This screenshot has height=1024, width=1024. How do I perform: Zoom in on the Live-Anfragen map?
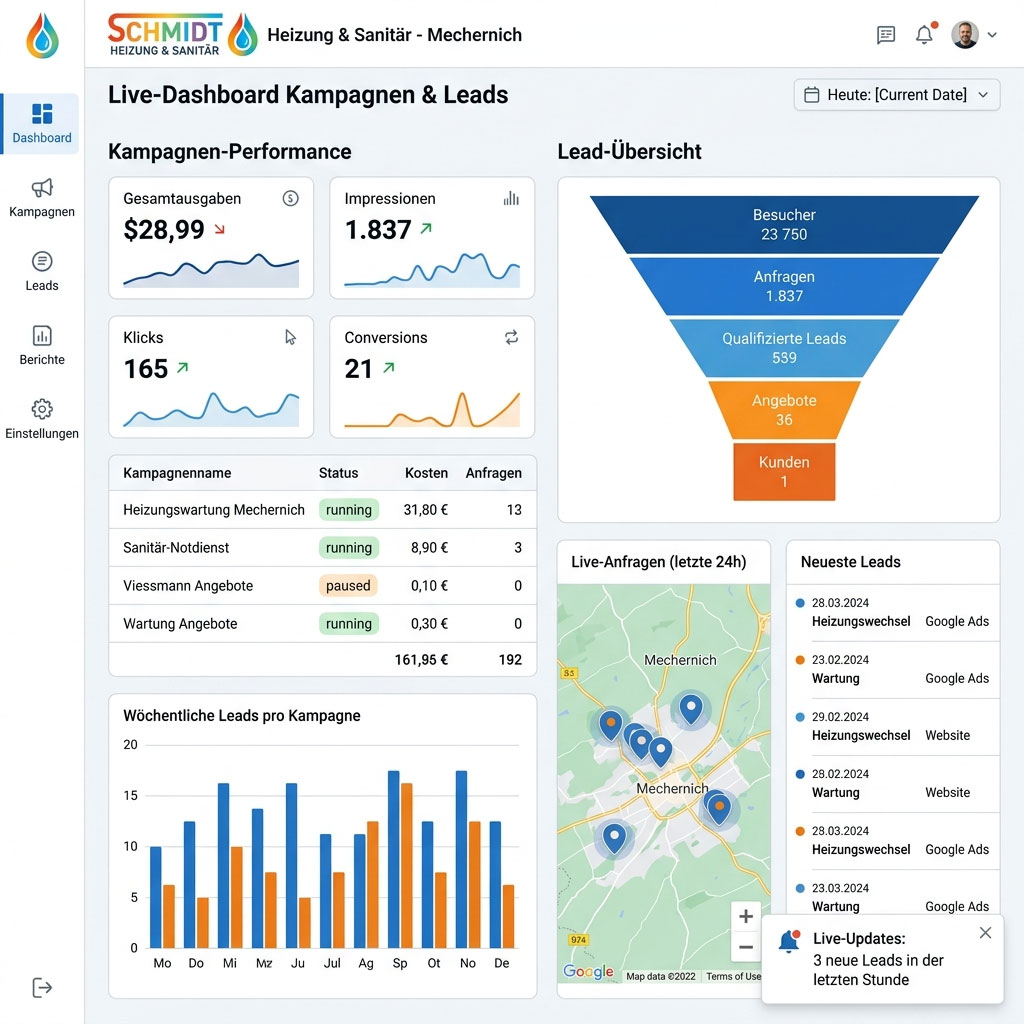(x=745, y=915)
